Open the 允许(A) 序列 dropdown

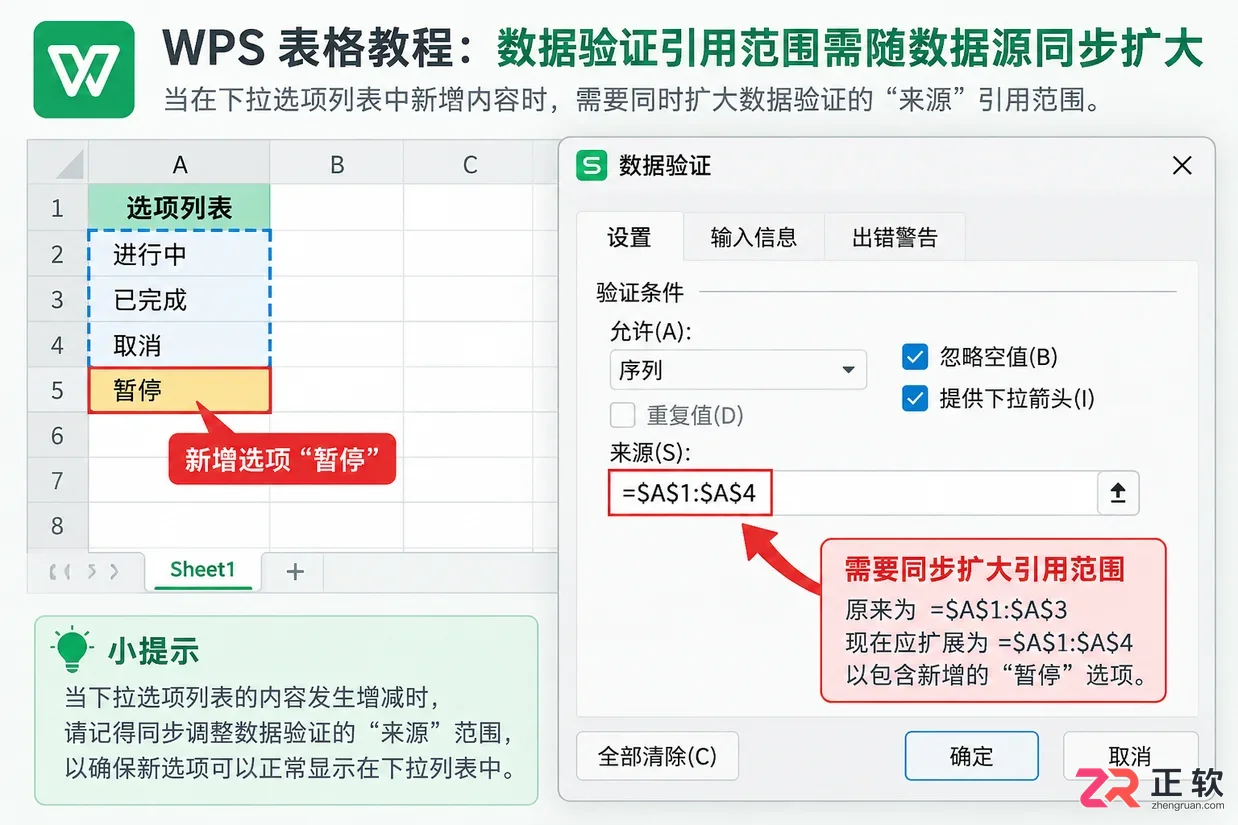coord(738,370)
